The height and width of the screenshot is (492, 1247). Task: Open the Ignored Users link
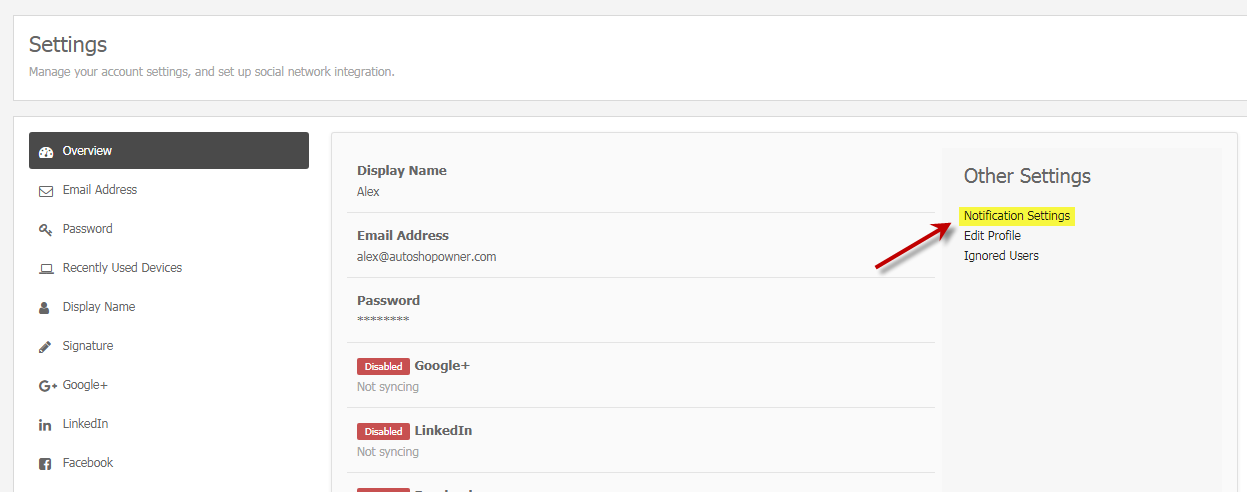point(1001,256)
